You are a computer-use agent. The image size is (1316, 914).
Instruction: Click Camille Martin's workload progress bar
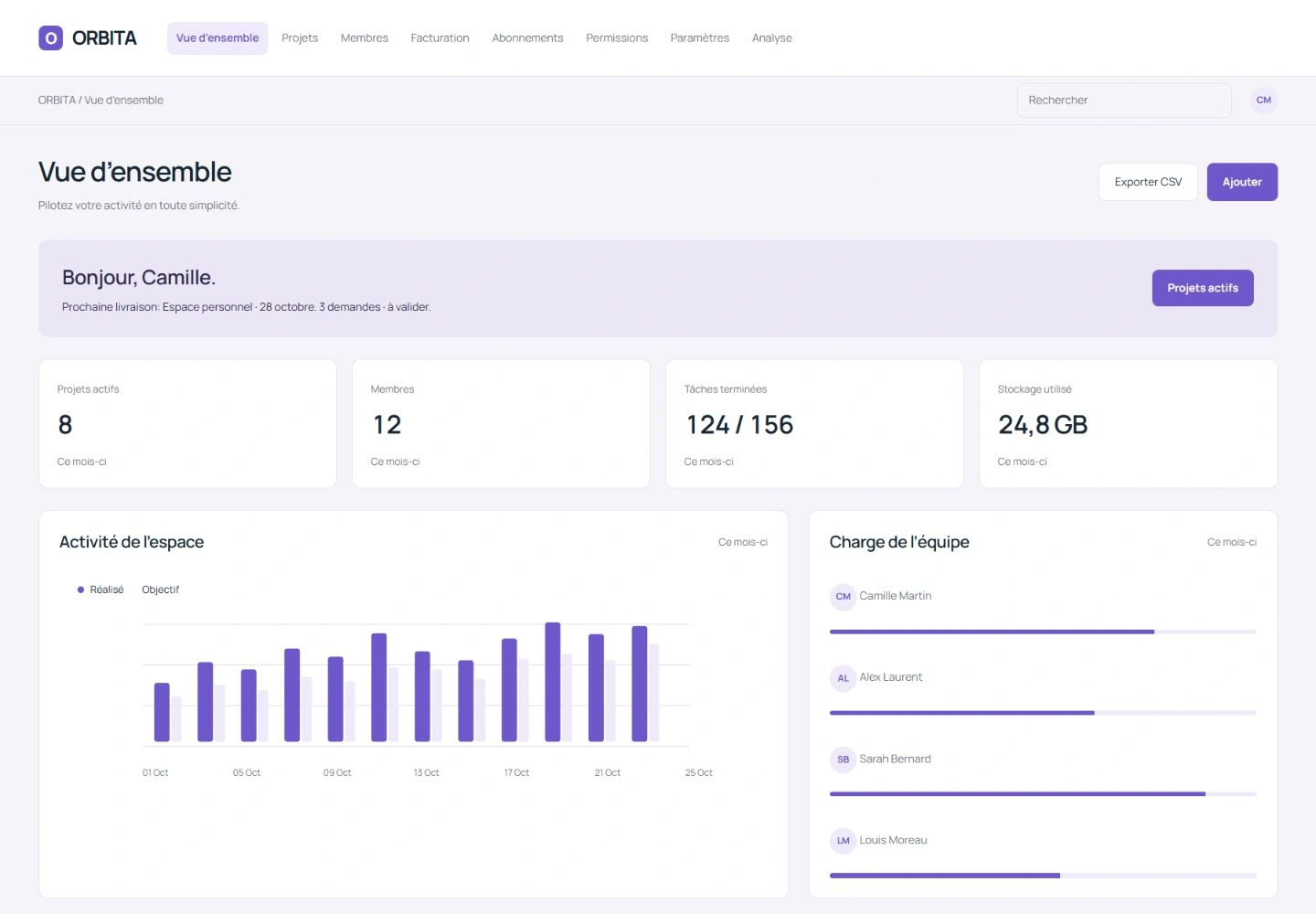[1043, 632]
